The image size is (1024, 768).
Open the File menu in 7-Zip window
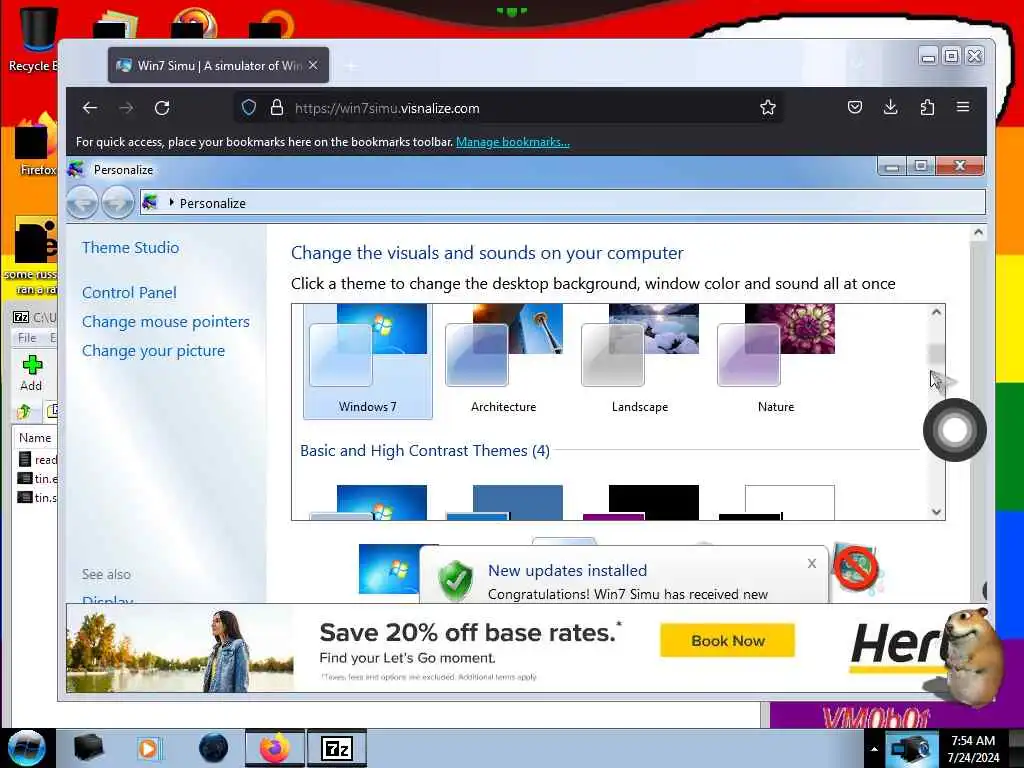[x=27, y=338]
